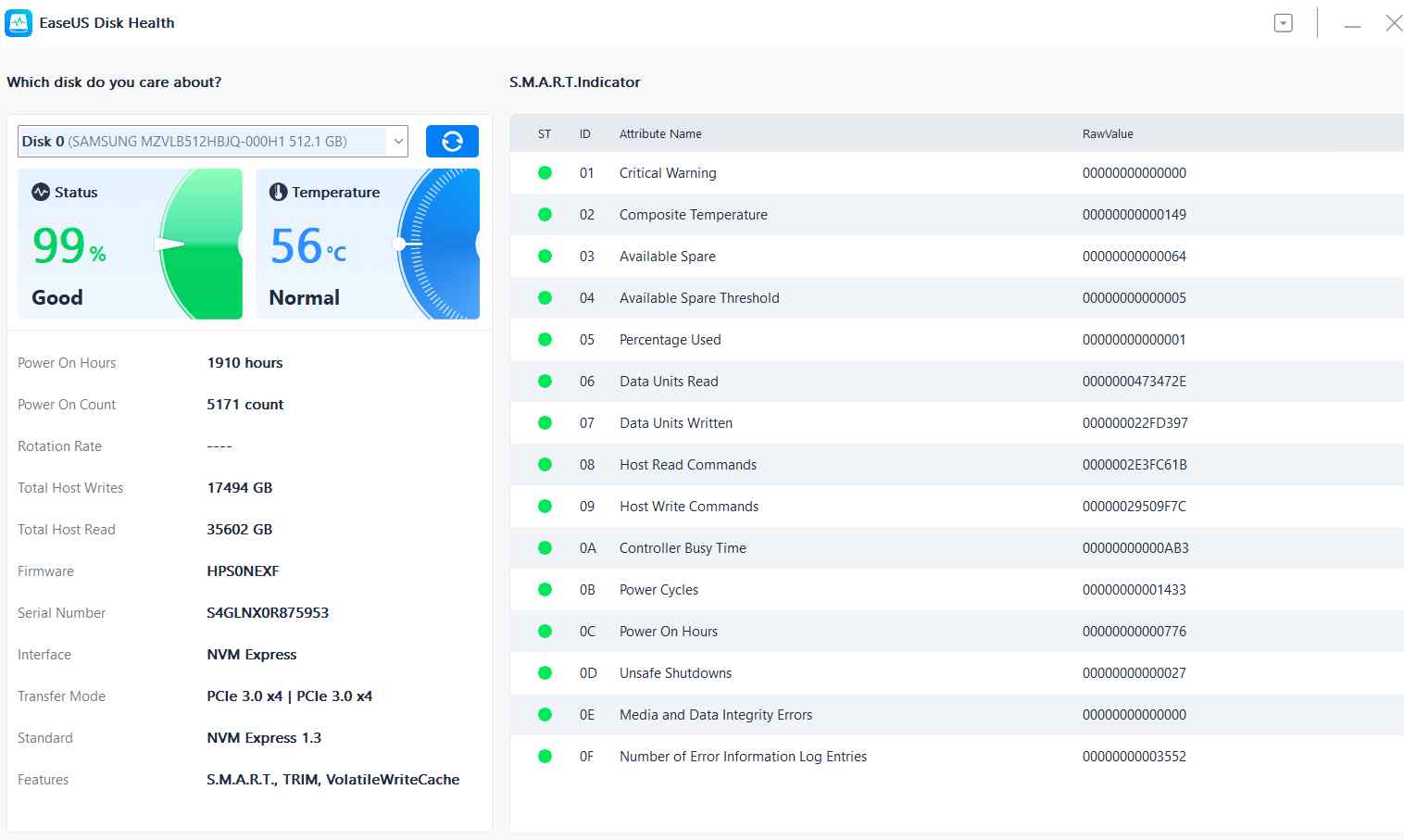Click the serial number S4GLNX0R875953
Viewport: 1404px width, 840px height.
[x=268, y=613]
